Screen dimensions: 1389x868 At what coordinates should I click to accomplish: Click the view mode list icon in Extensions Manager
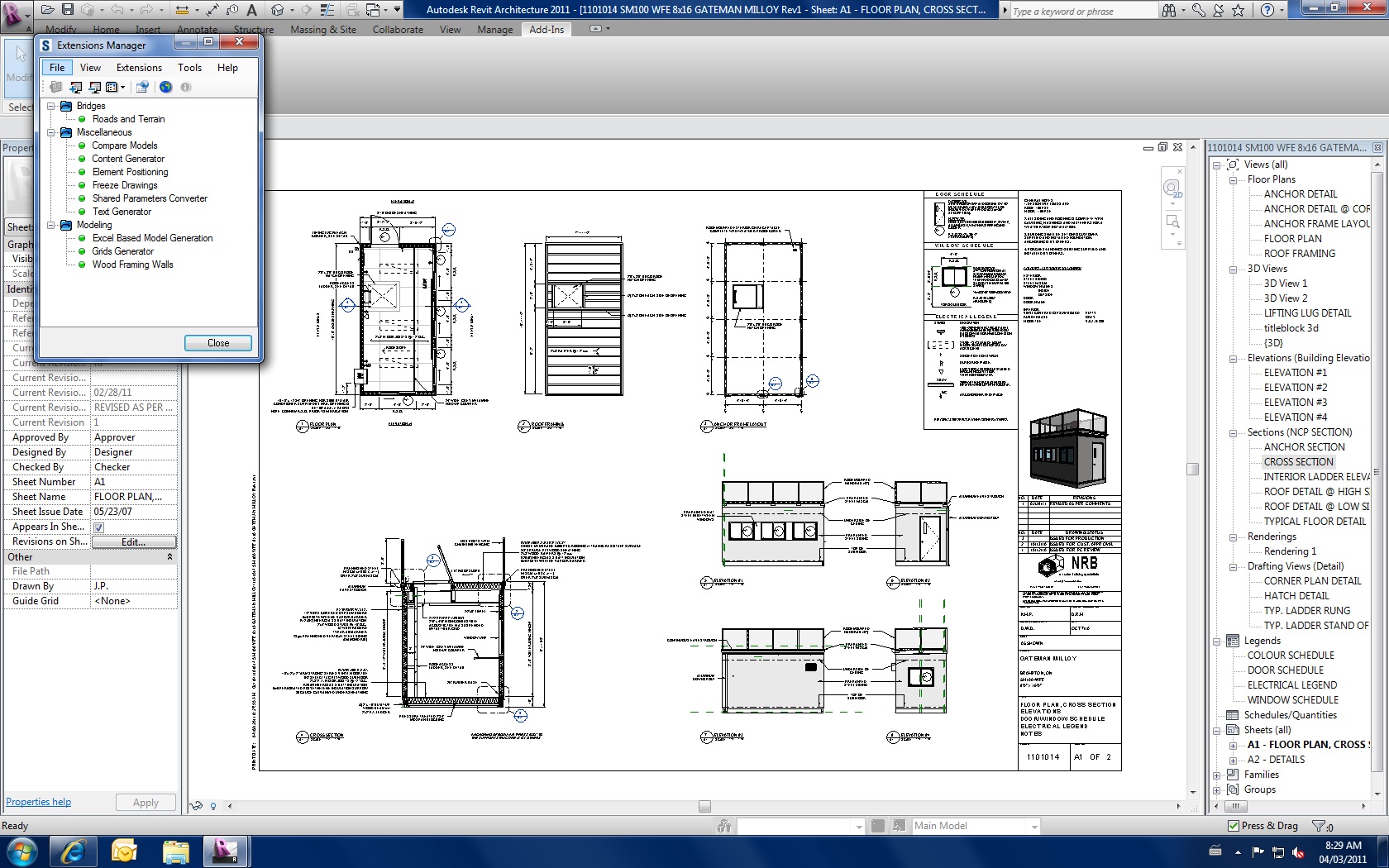(x=112, y=87)
